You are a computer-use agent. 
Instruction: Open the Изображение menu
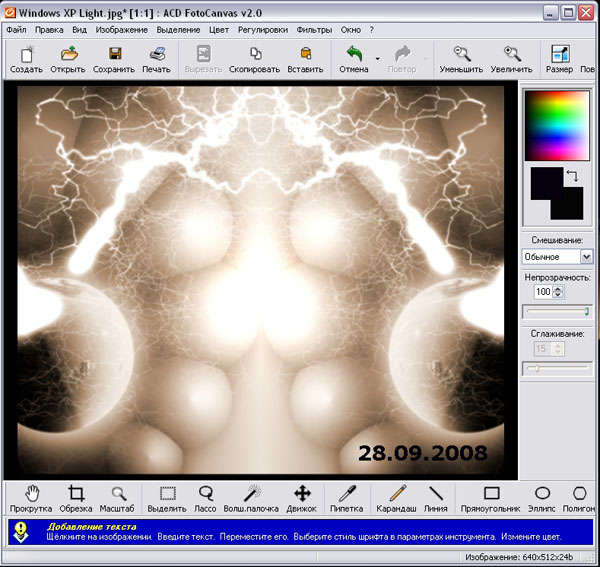click(122, 30)
